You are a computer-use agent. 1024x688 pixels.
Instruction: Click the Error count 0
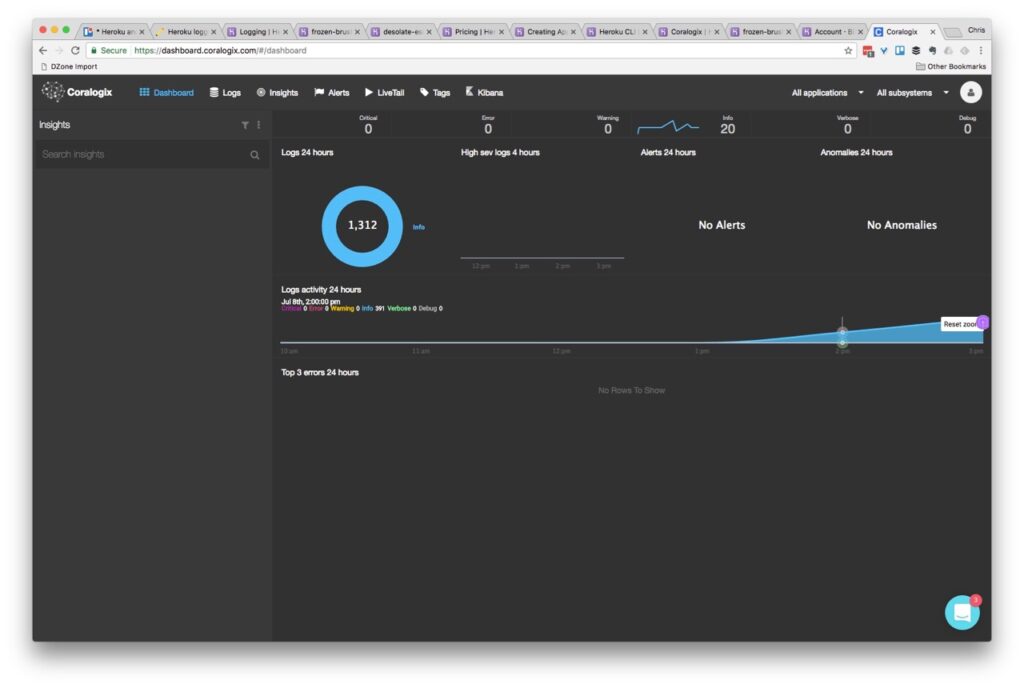[488, 129]
